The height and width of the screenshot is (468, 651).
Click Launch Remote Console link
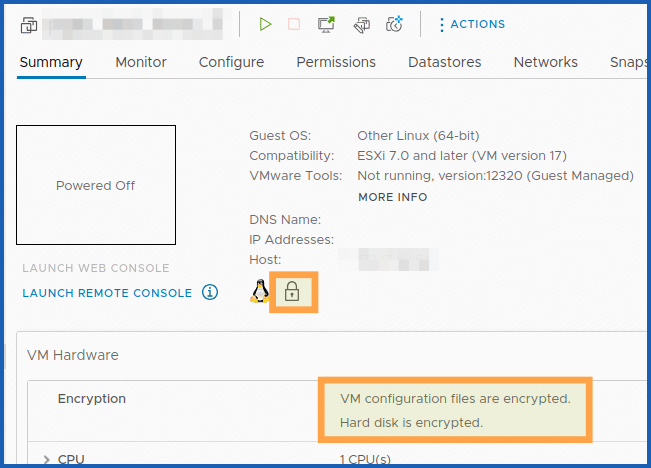click(x=107, y=293)
